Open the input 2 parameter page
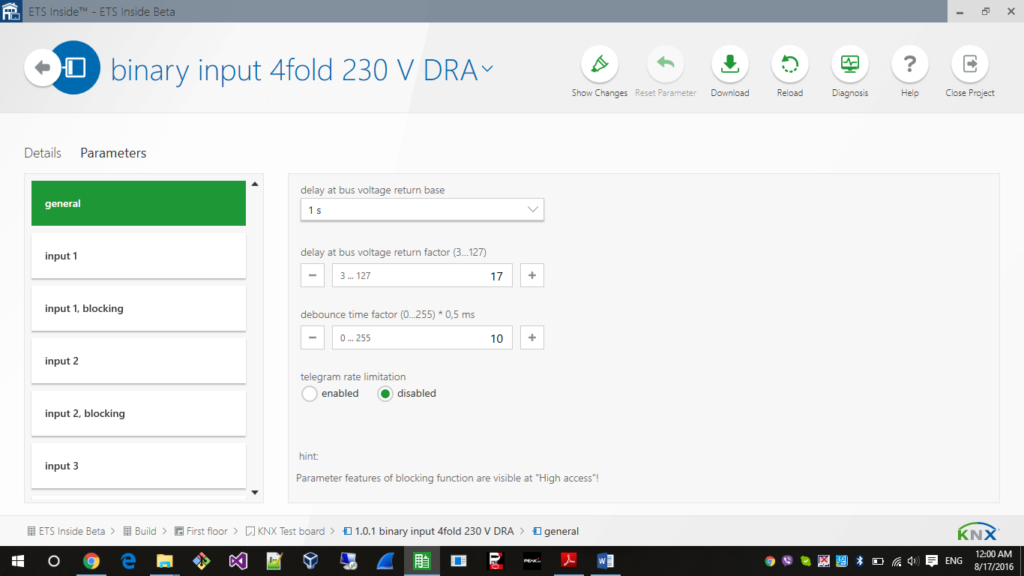This screenshot has height=576, width=1024. click(x=138, y=360)
